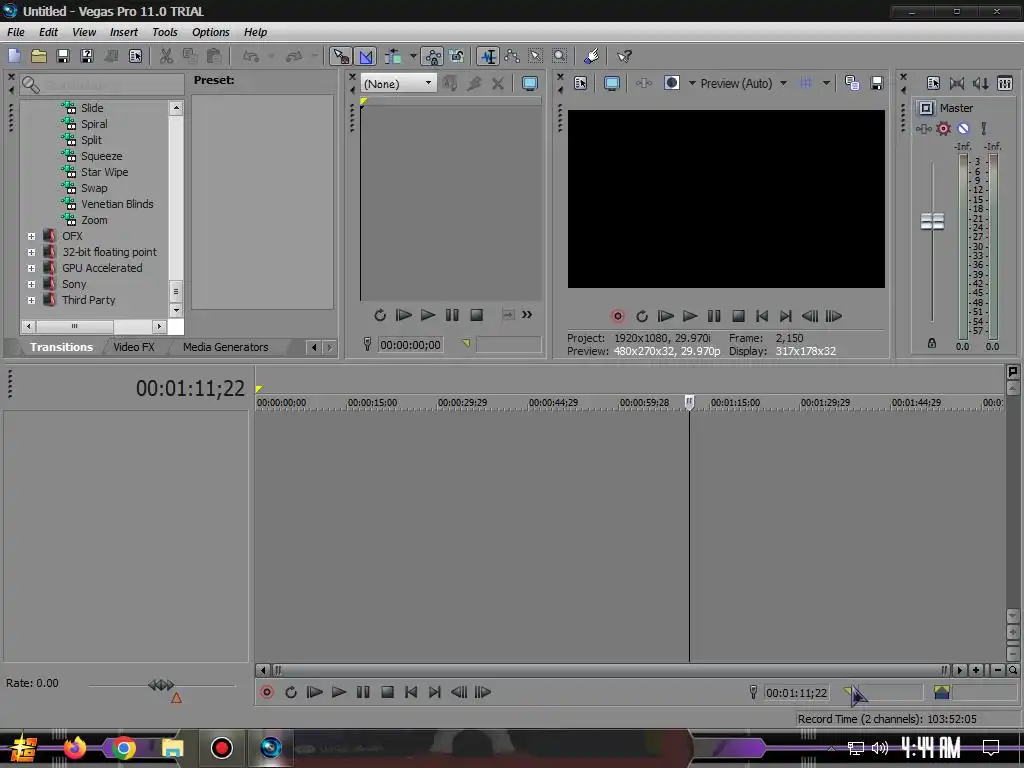
Task: Open the Options menu
Action: click(210, 32)
